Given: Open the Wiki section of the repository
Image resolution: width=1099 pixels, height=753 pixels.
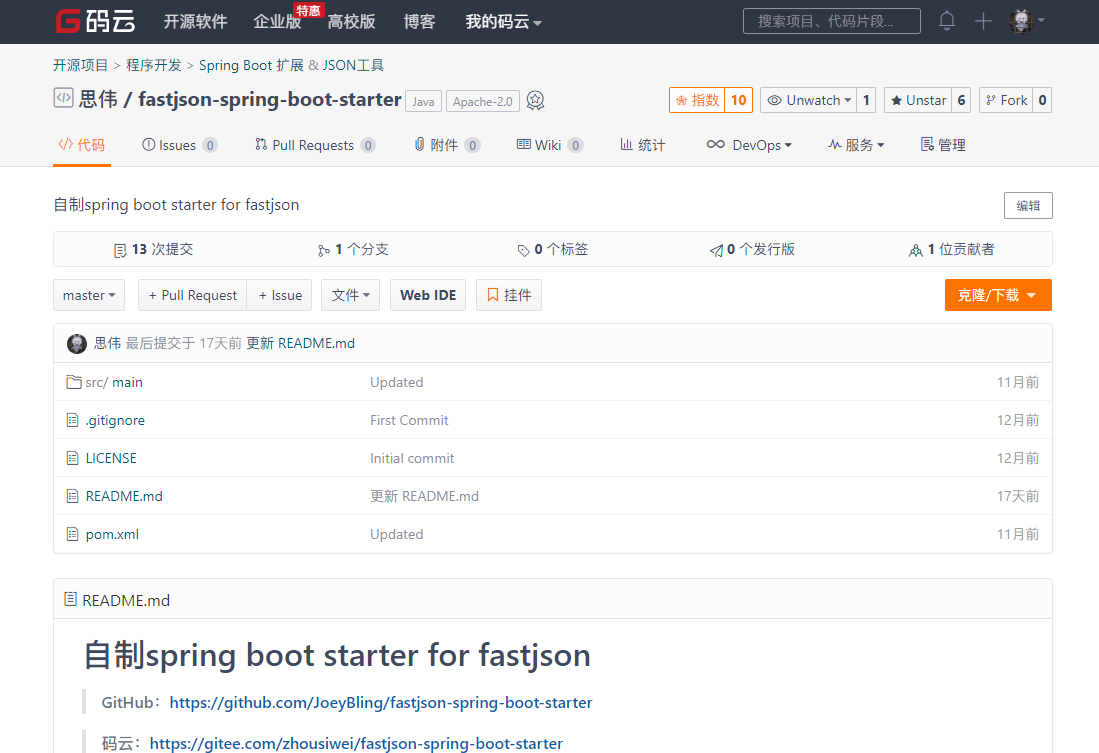Looking at the screenshot, I should pos(549,144).
